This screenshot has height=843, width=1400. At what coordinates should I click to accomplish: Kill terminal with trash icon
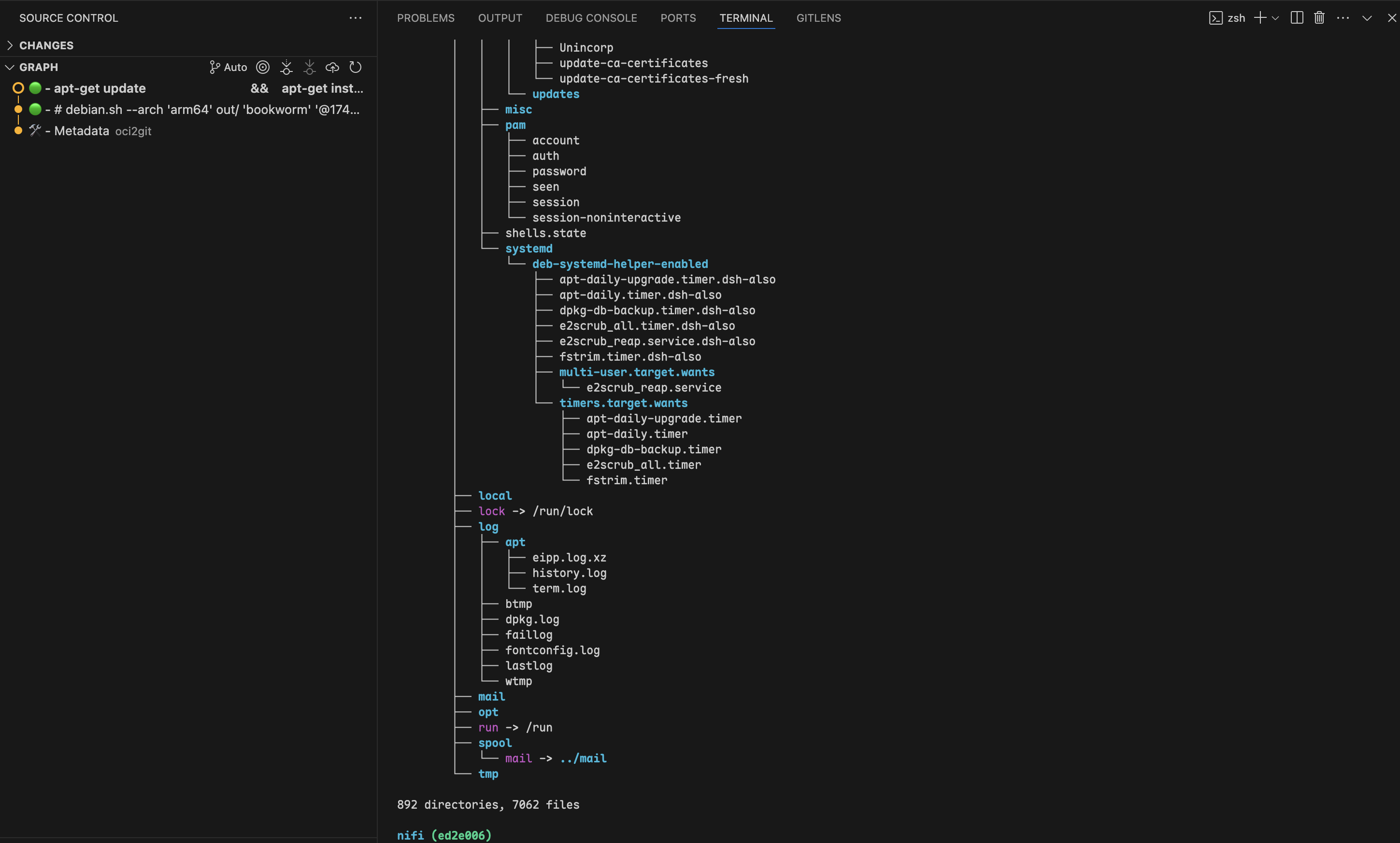(1319, 18)
